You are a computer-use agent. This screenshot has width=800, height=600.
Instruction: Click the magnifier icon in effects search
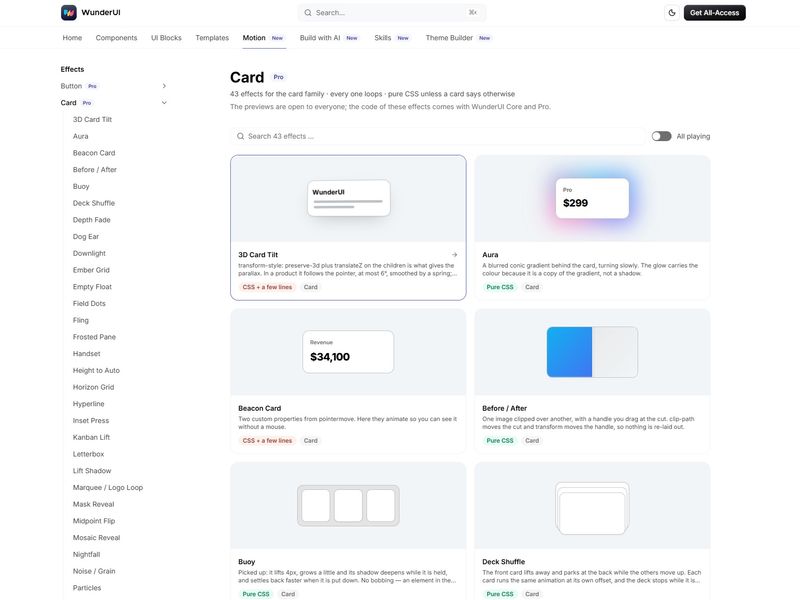coord(240,136)
